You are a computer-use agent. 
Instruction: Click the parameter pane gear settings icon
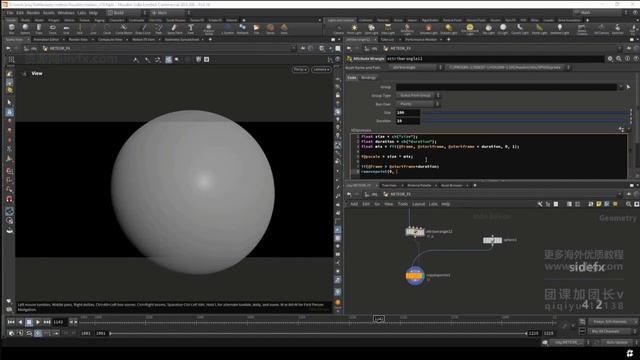pyautogui.click(x=610, y=59)
